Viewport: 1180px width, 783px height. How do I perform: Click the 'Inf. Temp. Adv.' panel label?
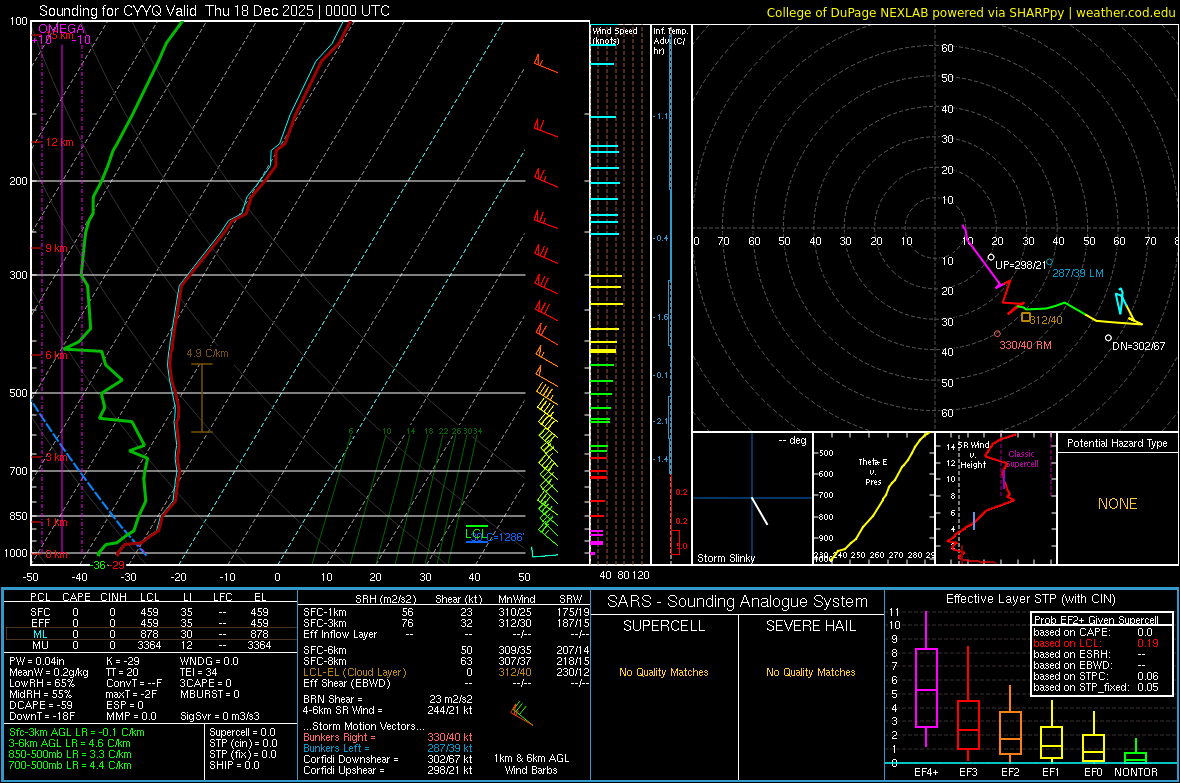[671, 41]
